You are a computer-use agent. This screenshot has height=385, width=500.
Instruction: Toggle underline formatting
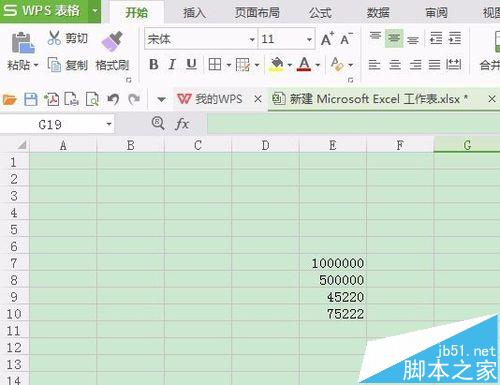coord(191,64)
